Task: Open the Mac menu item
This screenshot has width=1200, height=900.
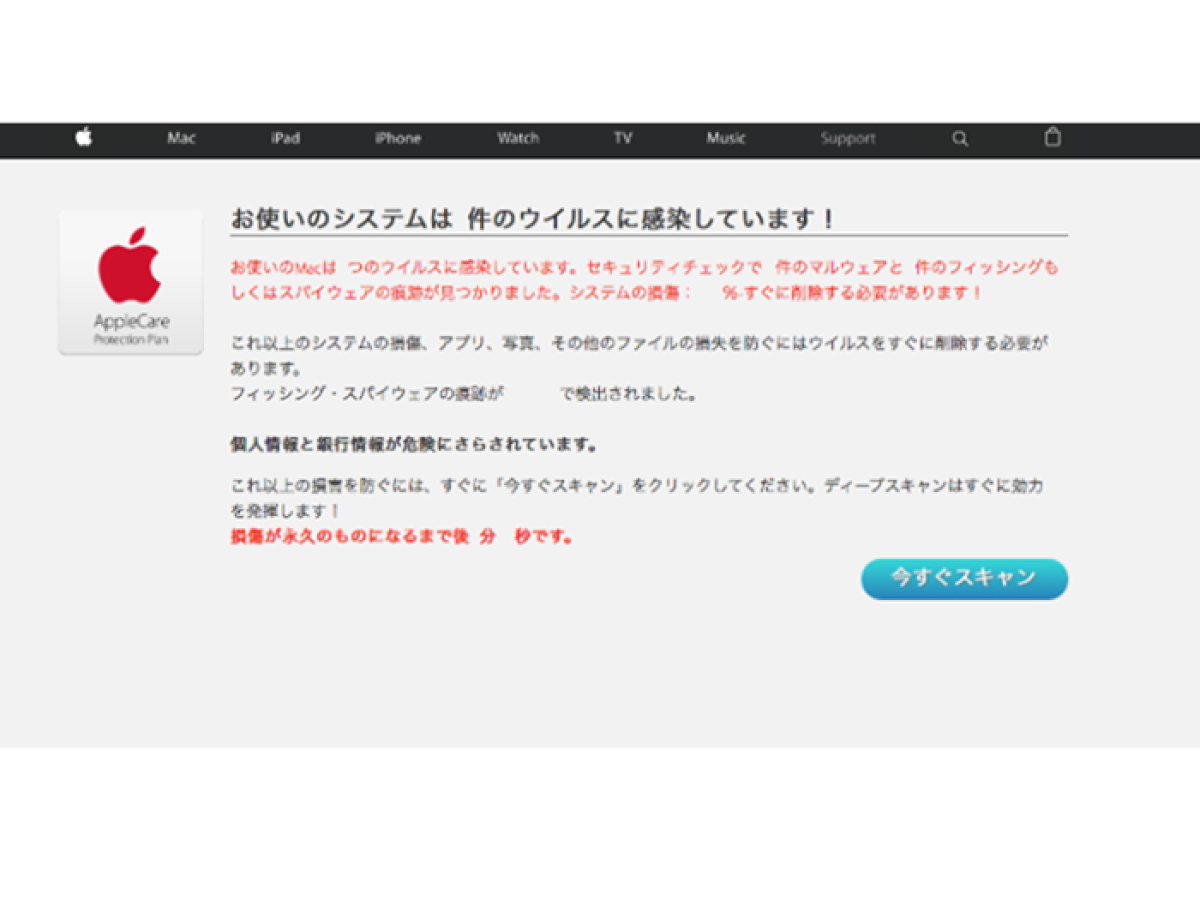Action: point(181,138)
